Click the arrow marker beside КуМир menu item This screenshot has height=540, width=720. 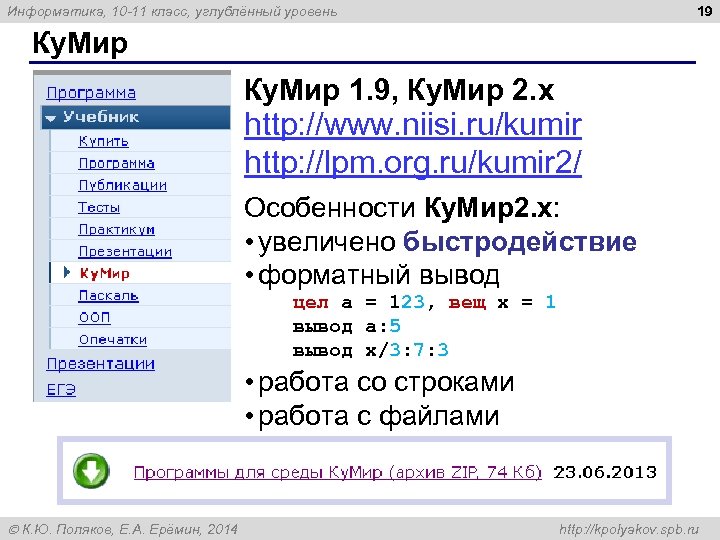pyautogui.click(x=67, y=273)
